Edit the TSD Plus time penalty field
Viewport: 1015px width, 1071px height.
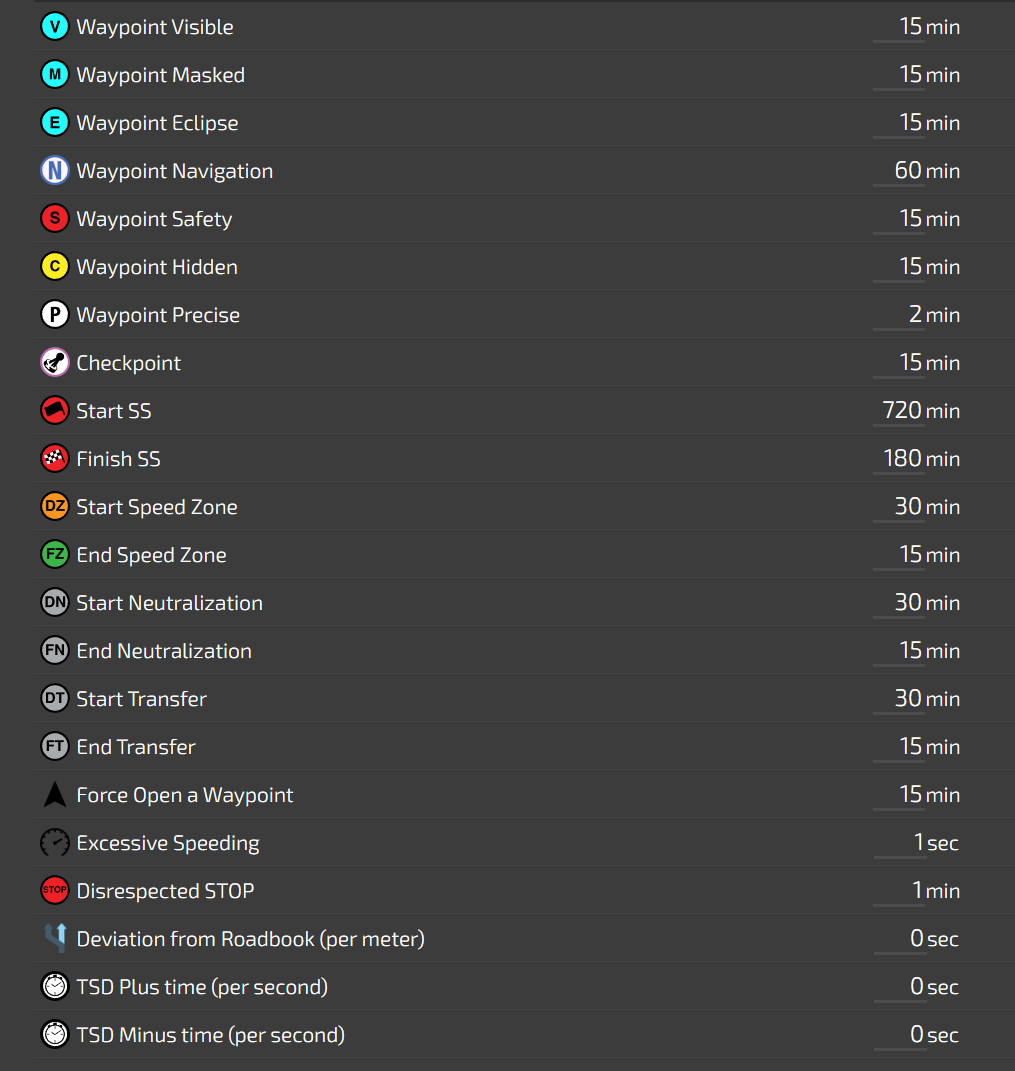[x=899, y=987]
